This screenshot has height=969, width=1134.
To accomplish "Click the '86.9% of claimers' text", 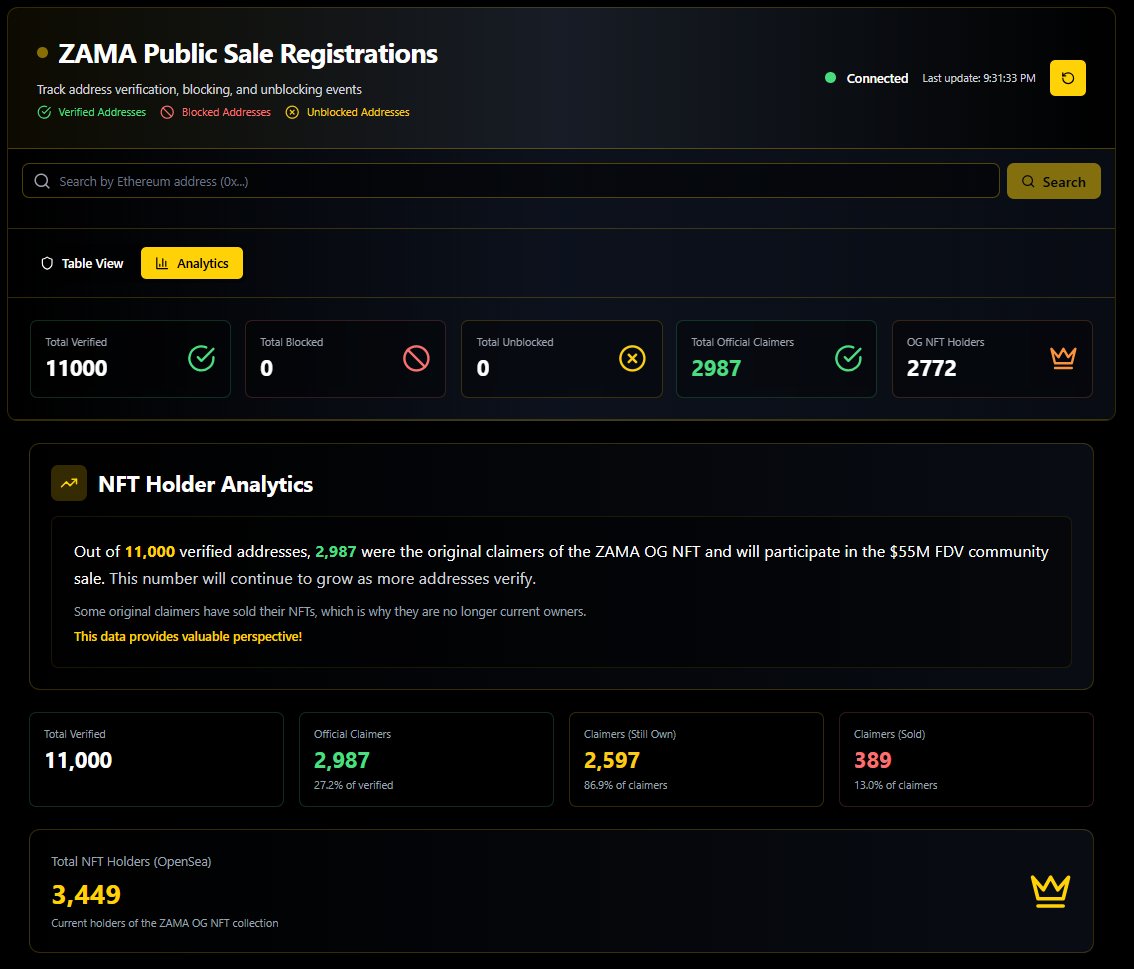I will point(626,785).
